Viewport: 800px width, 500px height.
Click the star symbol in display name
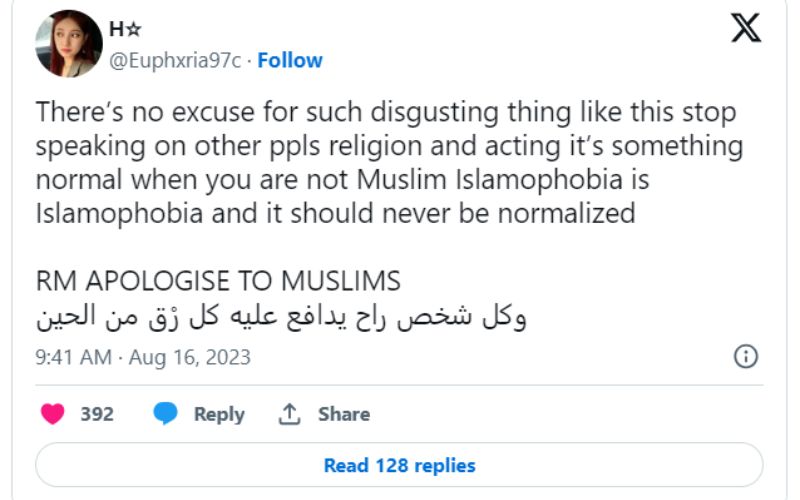tap(131, 30)
